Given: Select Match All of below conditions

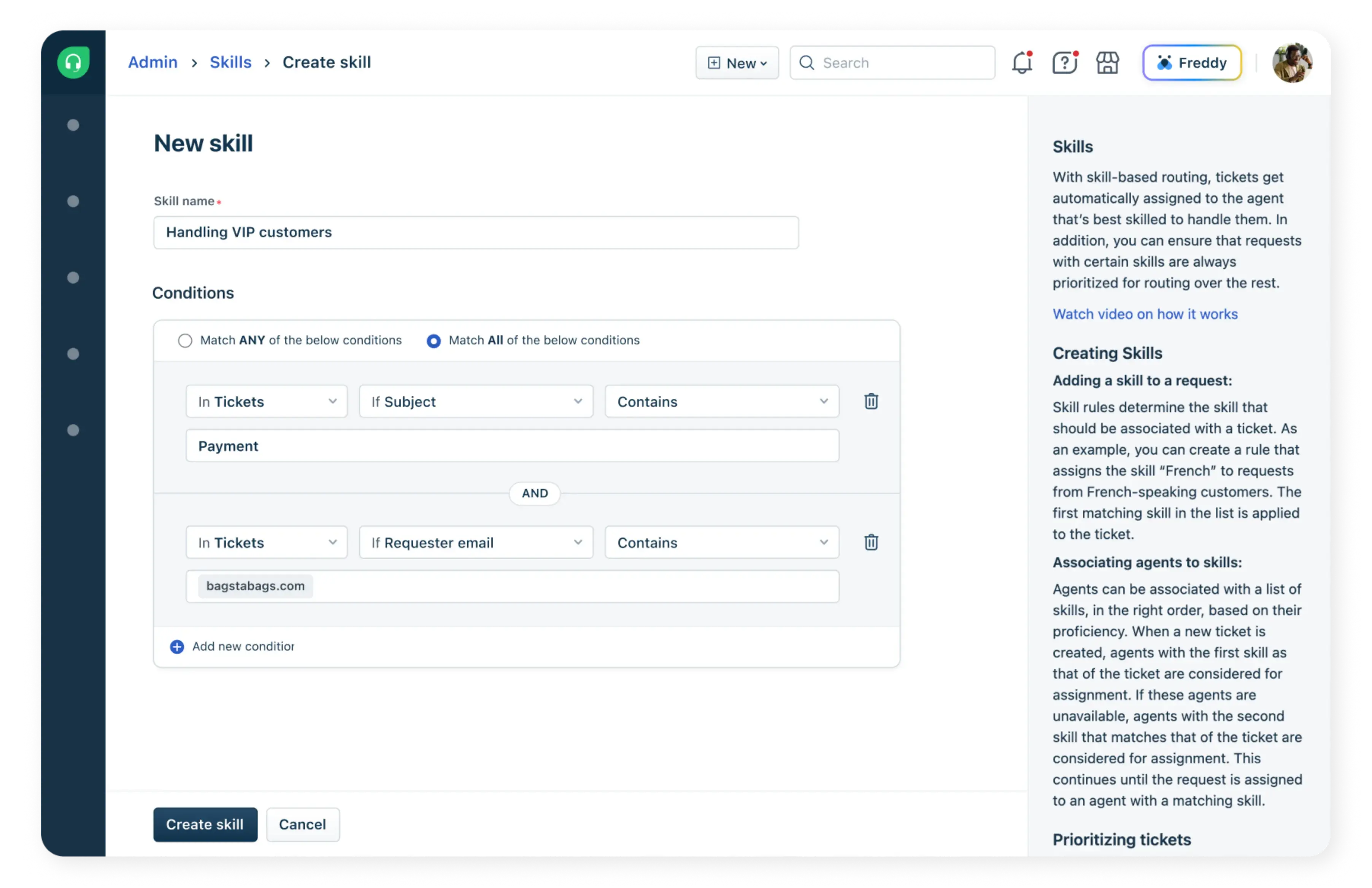Looking at the screenshot, I should (x=433, y=341).
